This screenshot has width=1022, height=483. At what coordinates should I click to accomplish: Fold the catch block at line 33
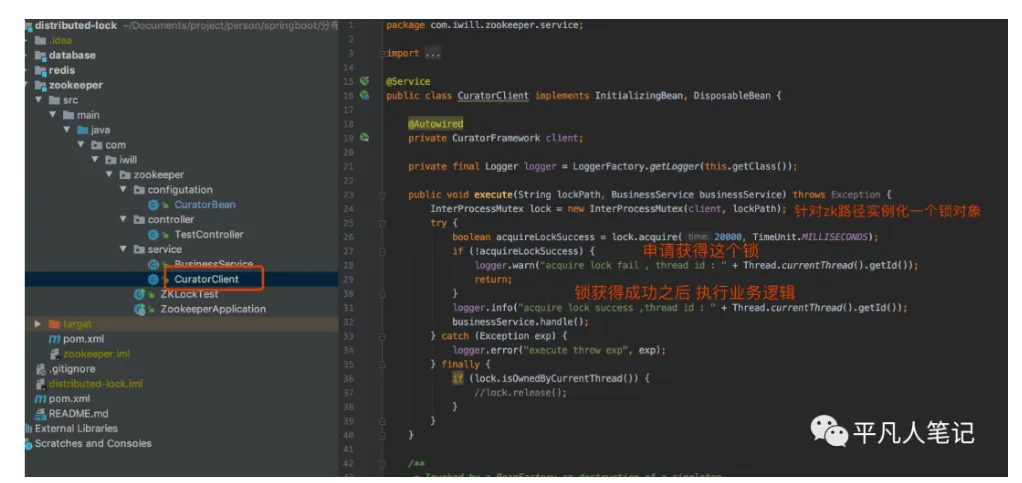383,336
